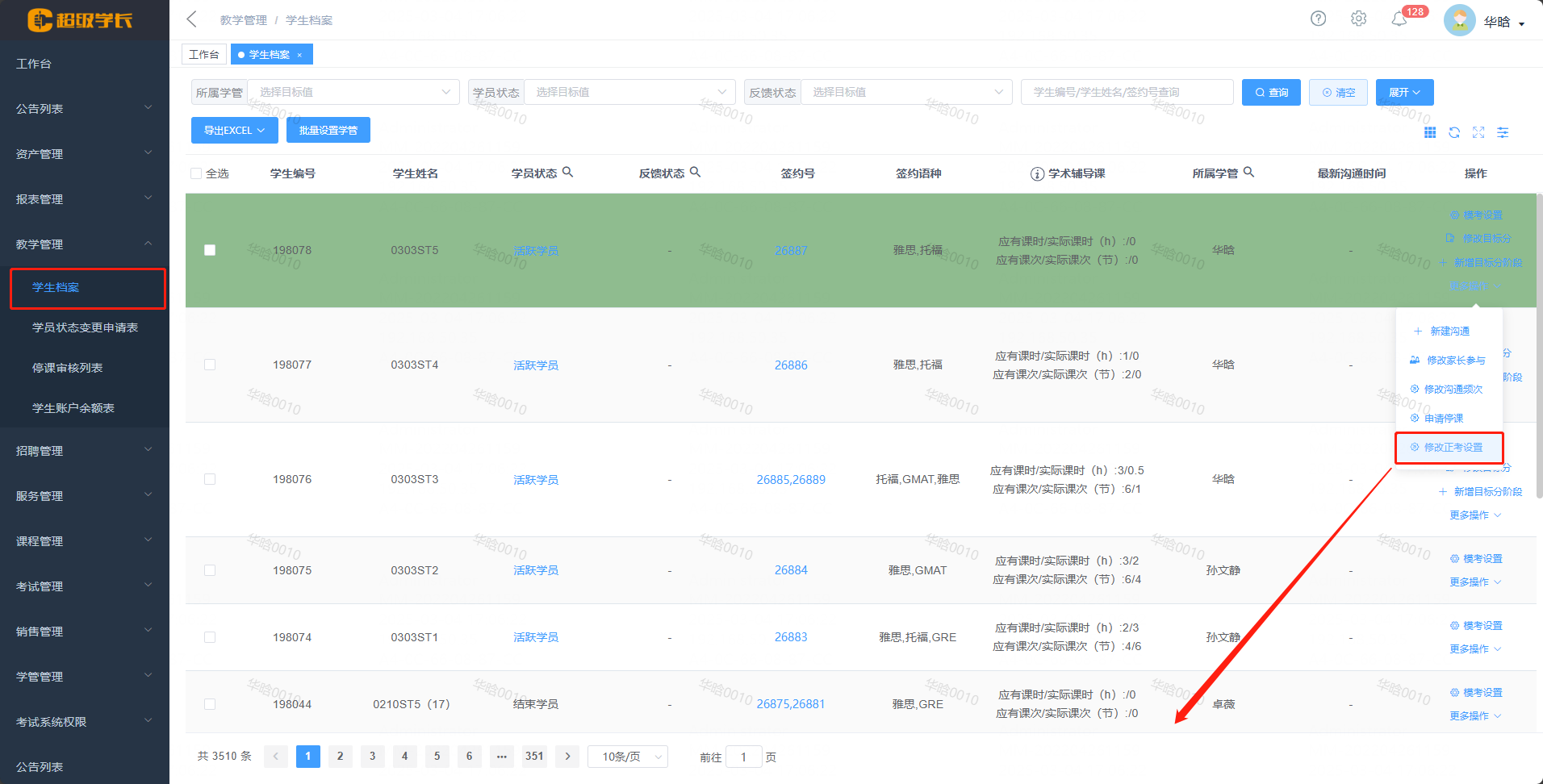Open column settings sliders icon
Viewport: 1543px width, 784px height.
coord(1503,133)
